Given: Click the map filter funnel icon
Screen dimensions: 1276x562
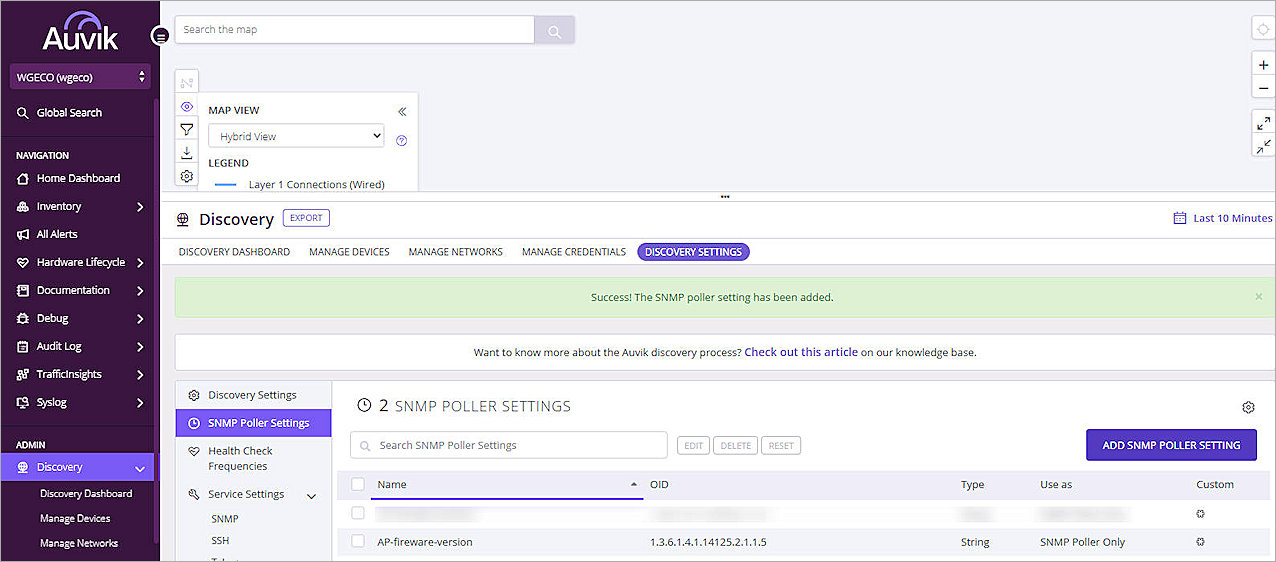Looking at the screenshot, I should [187, 129].
